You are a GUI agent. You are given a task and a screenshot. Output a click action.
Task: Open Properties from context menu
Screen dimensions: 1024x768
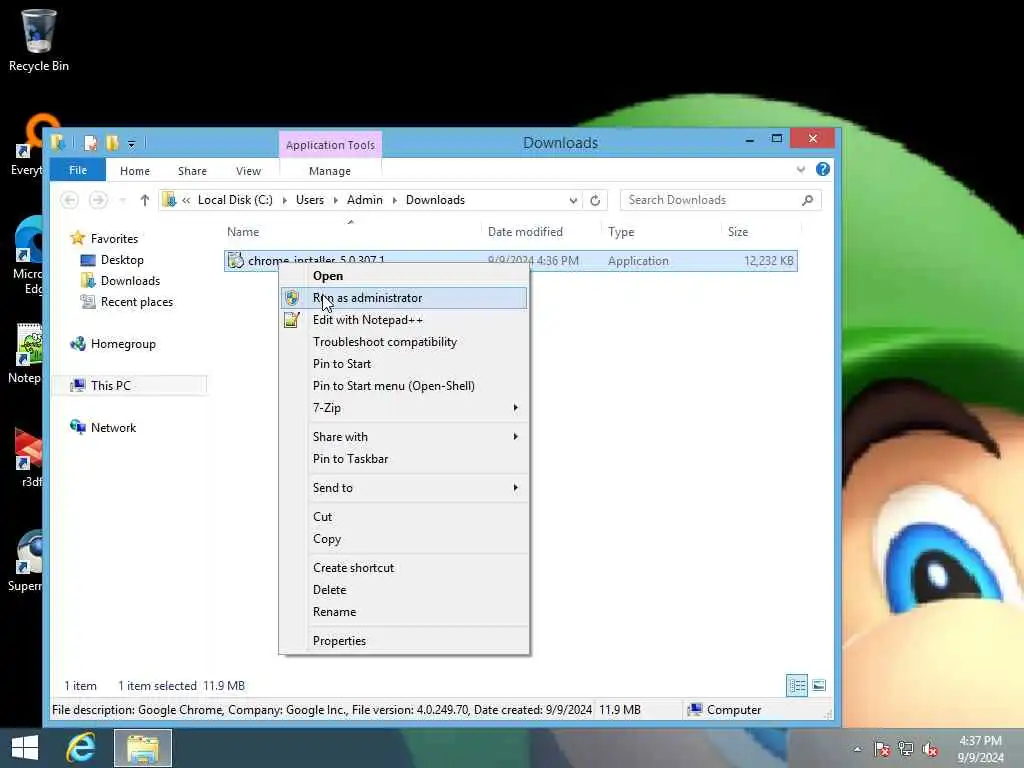coord(404,641)
